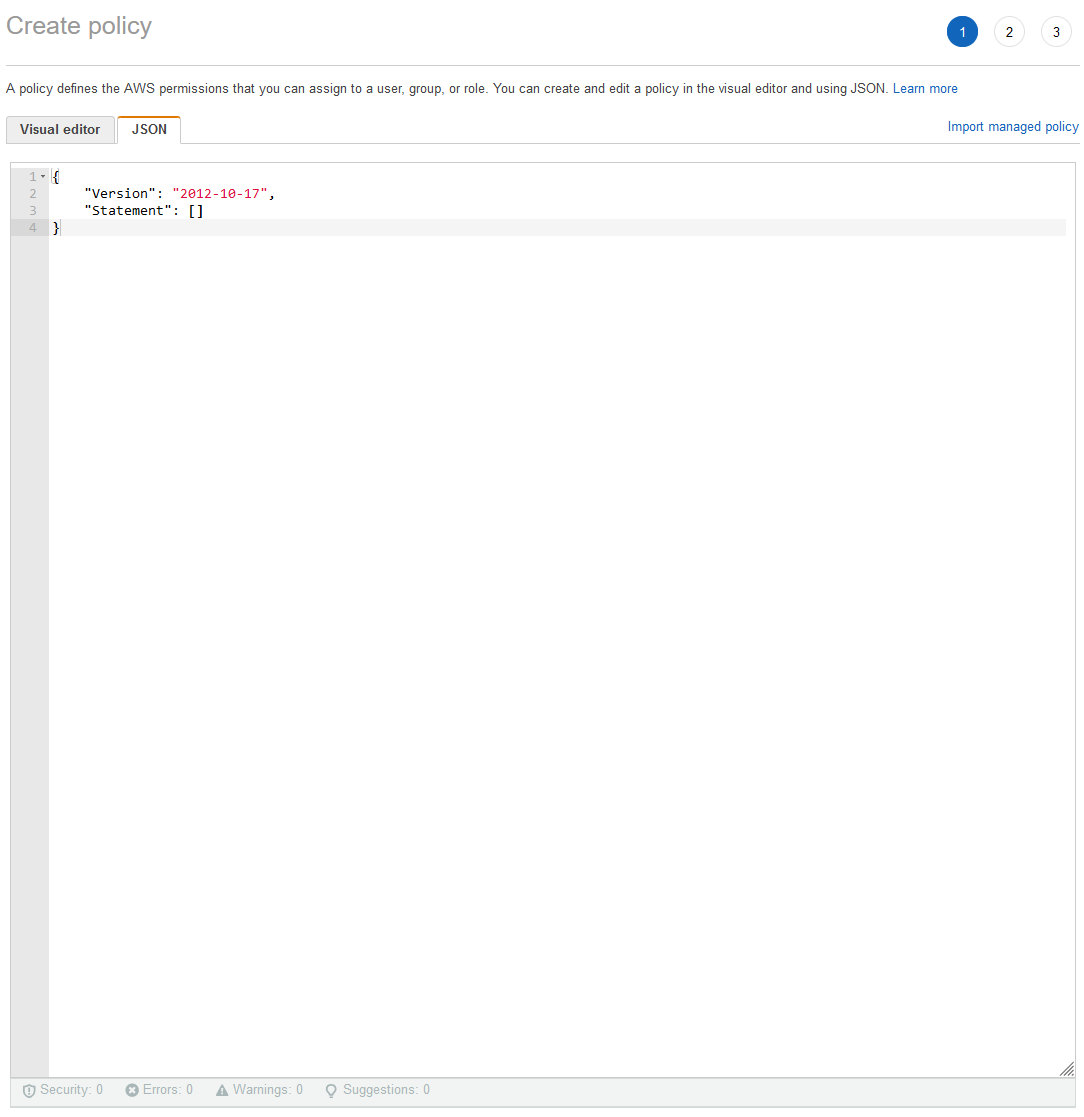1084x1117 pixels.
Task: Select the JSON tab
Action: tap(149, 130)
